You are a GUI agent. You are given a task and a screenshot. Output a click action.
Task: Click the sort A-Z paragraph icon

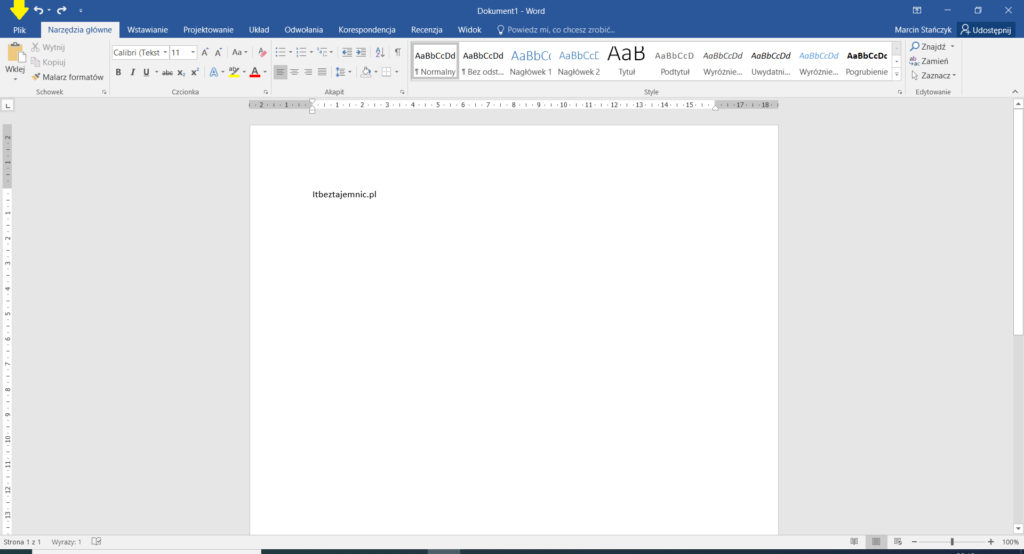378,52
